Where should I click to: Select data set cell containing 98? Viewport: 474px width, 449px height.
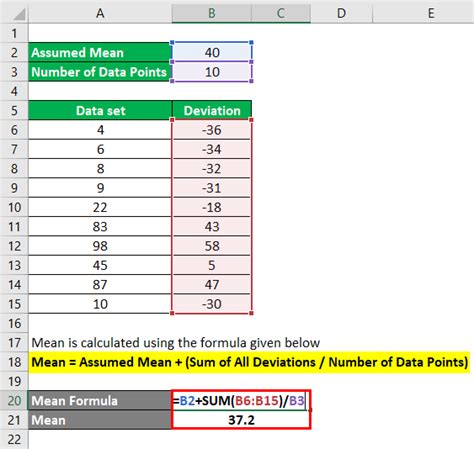point(100,246)
